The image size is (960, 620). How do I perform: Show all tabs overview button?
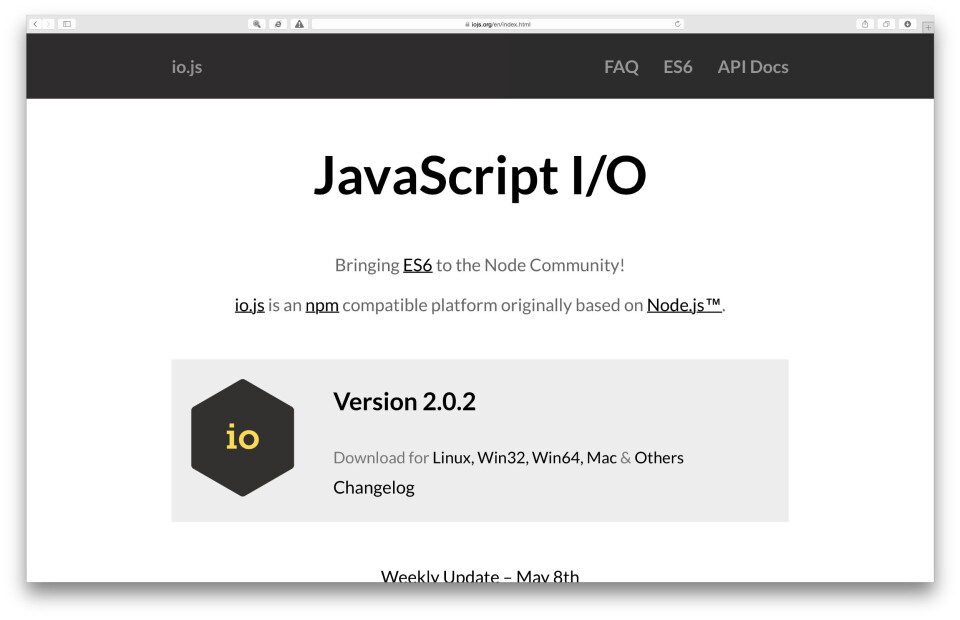coord(886,24)
